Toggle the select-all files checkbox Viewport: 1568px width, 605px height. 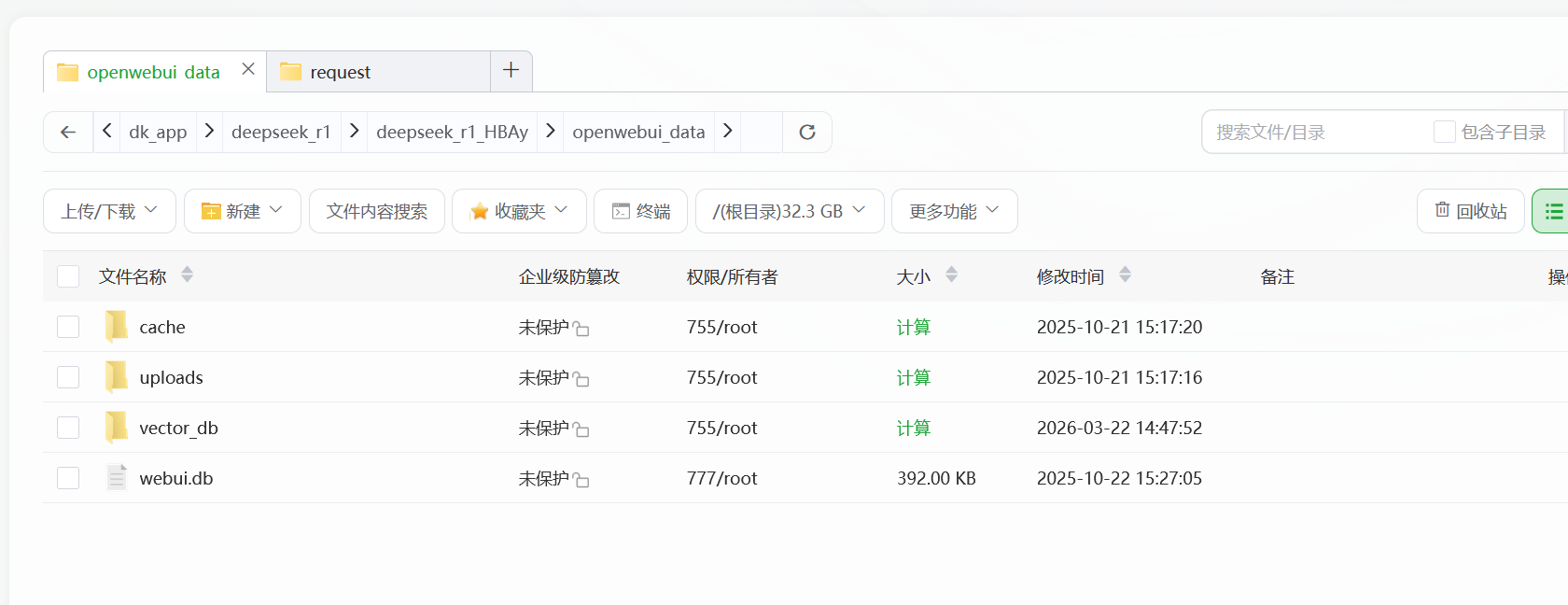(68, 276)
